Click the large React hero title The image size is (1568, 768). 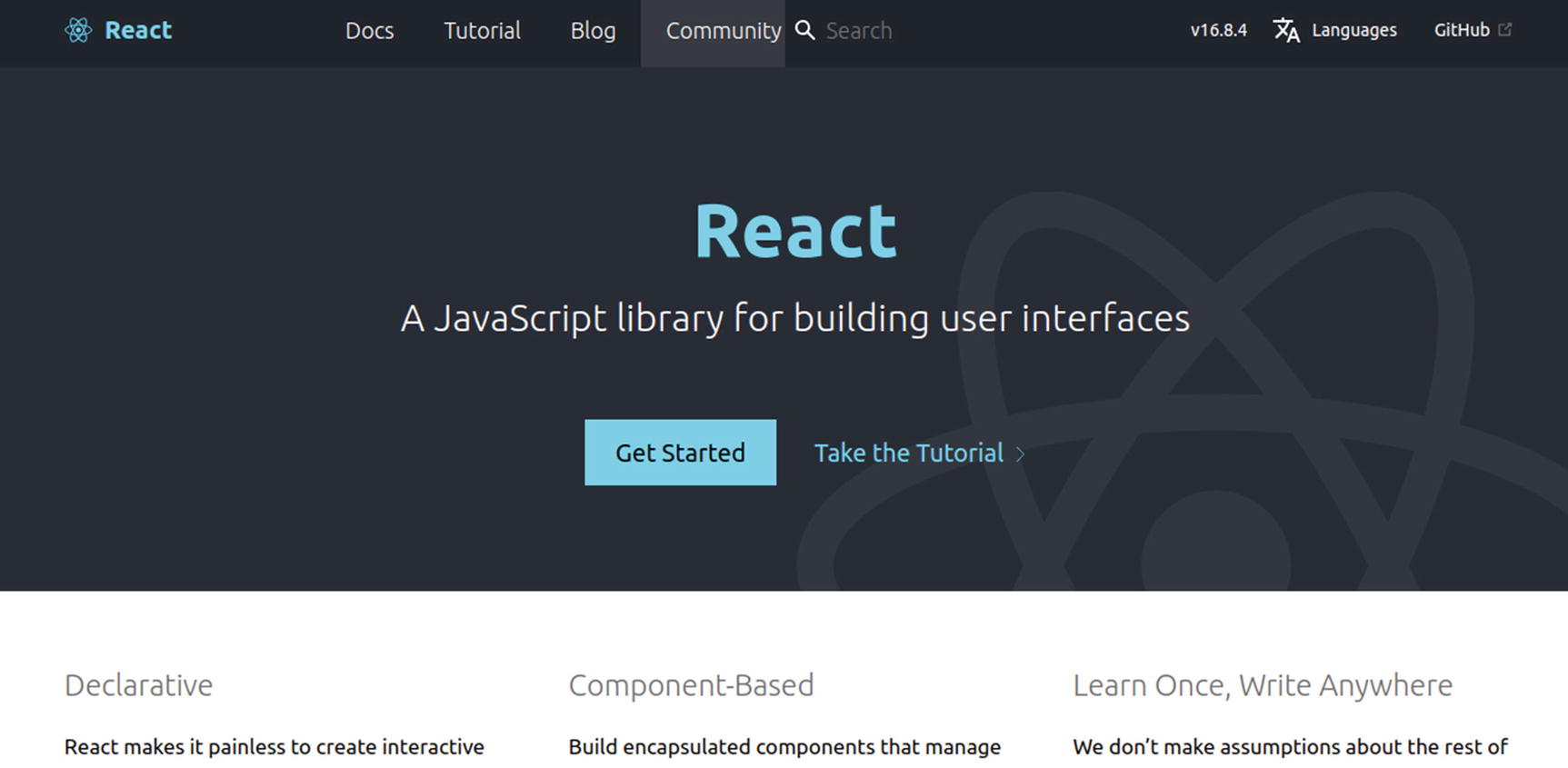click(x=795, y=231)
